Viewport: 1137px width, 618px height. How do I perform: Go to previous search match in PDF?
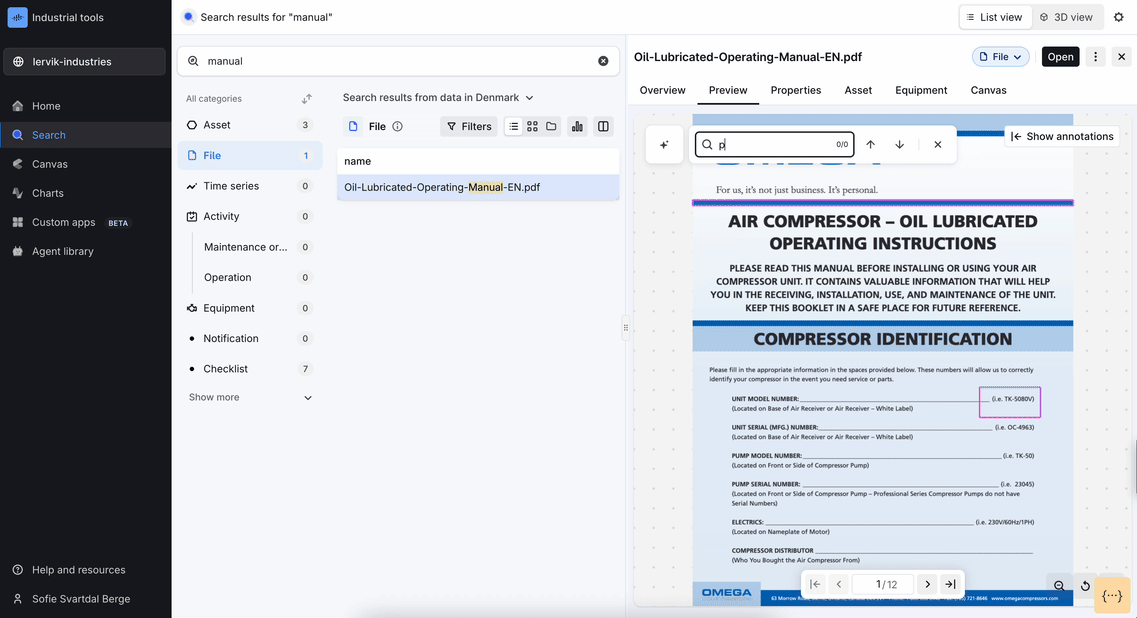click(871, 144)
